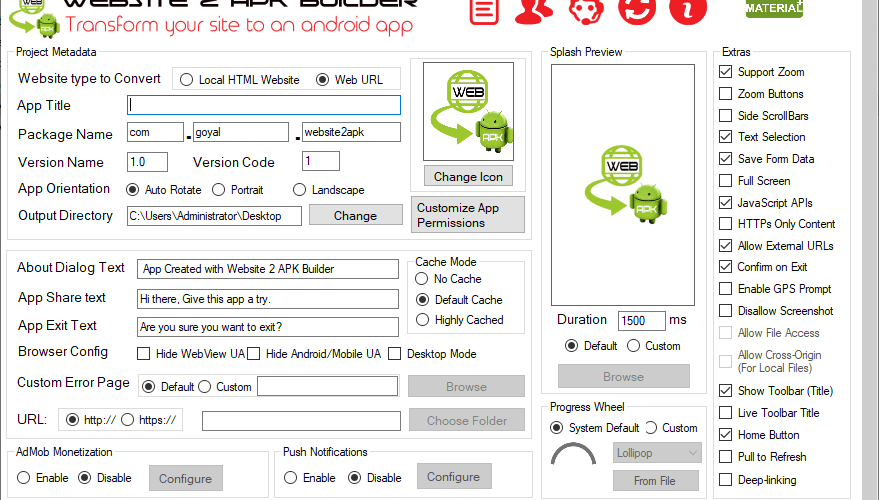Click the Change Icon button

pos(468,177)
